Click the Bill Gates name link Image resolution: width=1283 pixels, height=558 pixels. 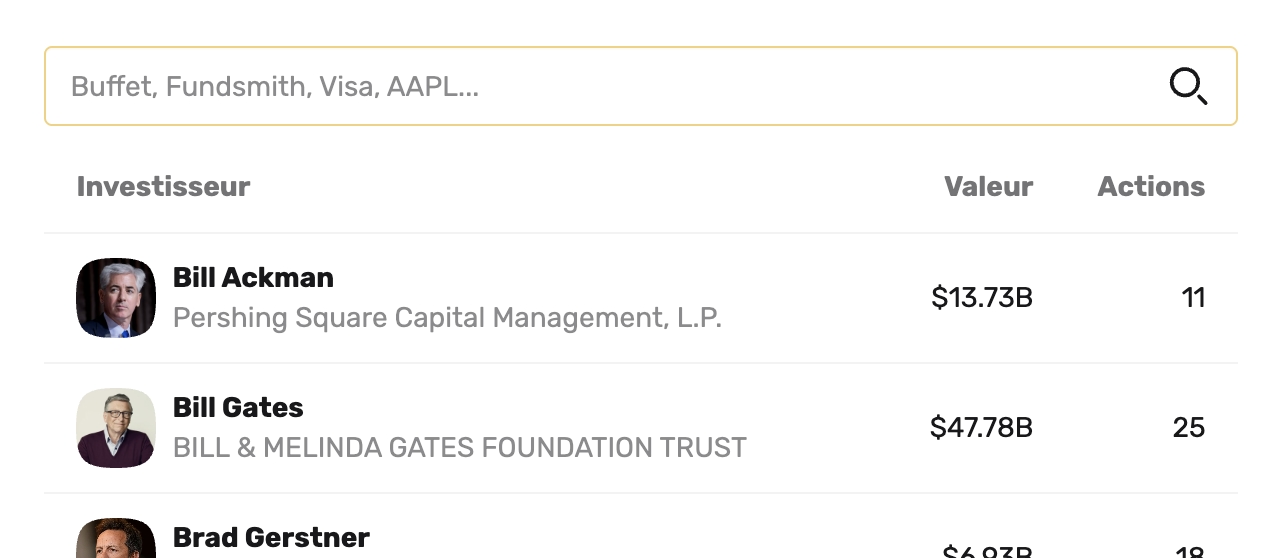pyautogui.click(x=238, y=408)
